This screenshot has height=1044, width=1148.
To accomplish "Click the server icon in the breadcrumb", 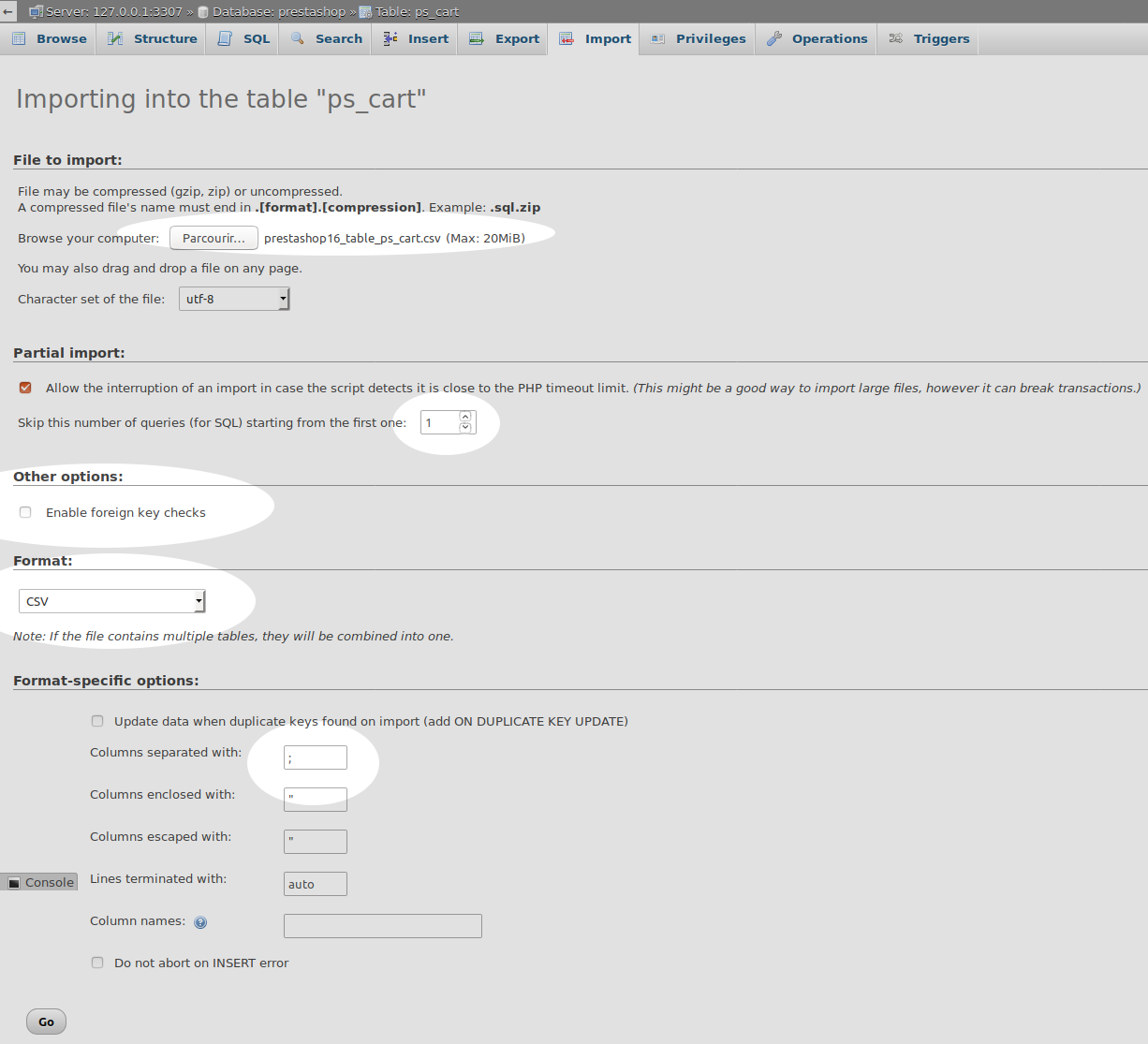I will click(x=36, y=12).
